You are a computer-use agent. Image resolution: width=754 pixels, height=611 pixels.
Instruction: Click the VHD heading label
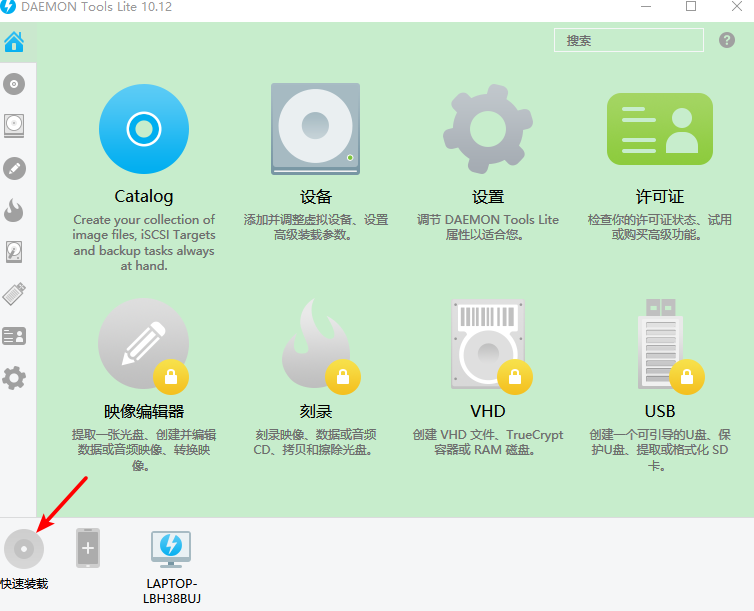click(x=488, y=411)
